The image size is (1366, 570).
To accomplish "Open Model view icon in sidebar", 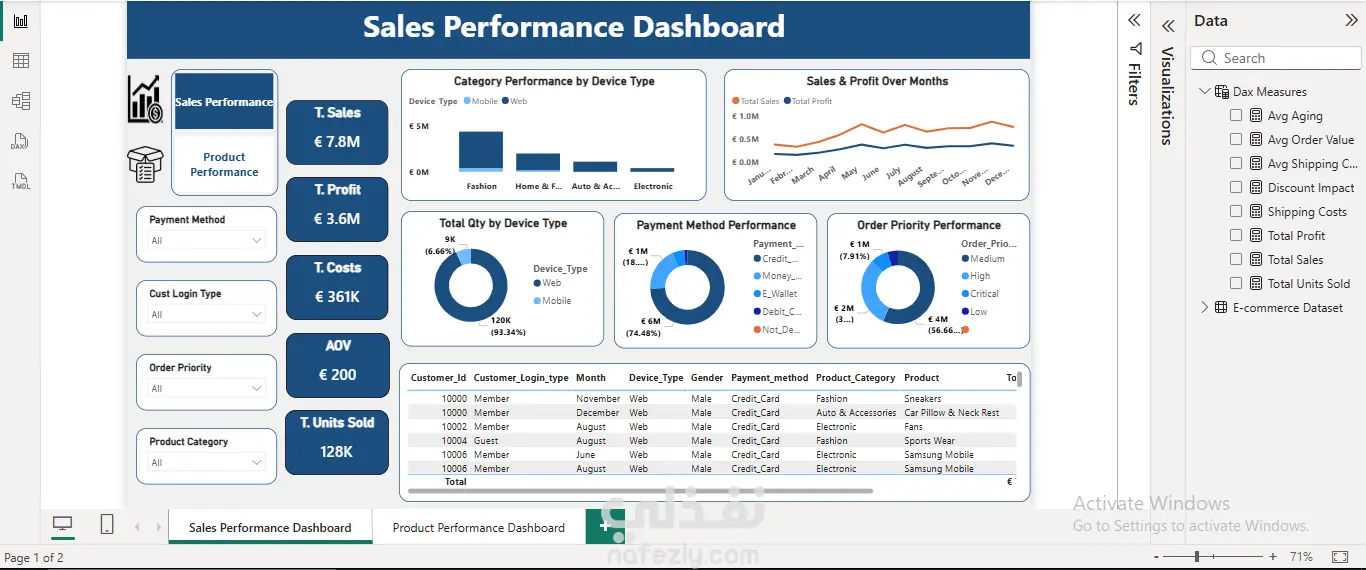I will pos(20,101).
